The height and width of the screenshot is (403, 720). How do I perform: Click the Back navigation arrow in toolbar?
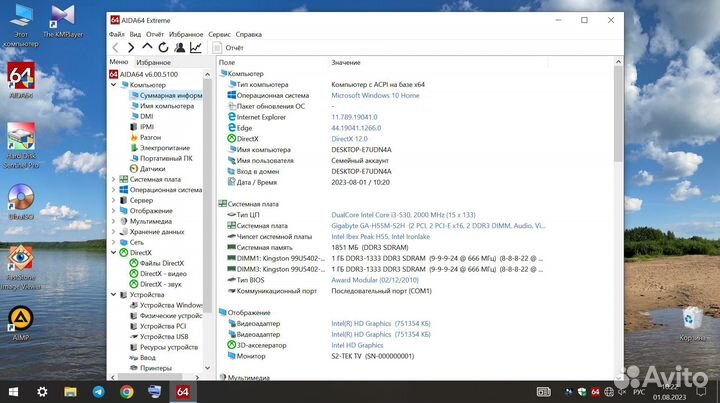point(116,47)
